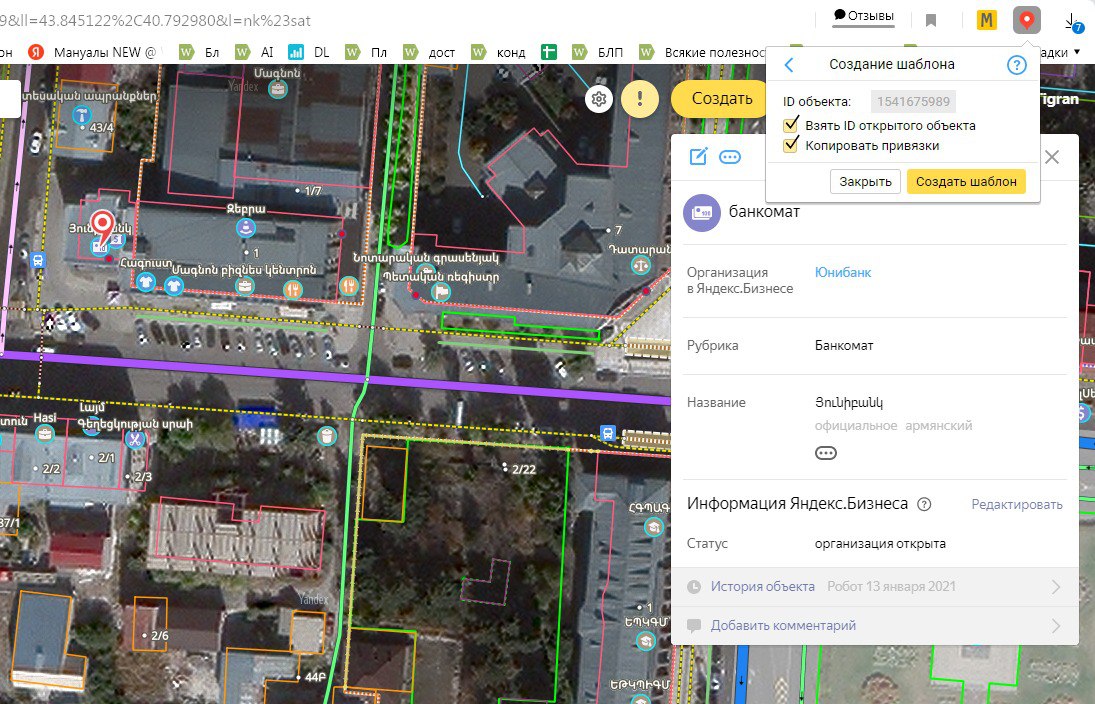
Task: Expand История объекта row chevron
Action: click(x=1056, y=587)
